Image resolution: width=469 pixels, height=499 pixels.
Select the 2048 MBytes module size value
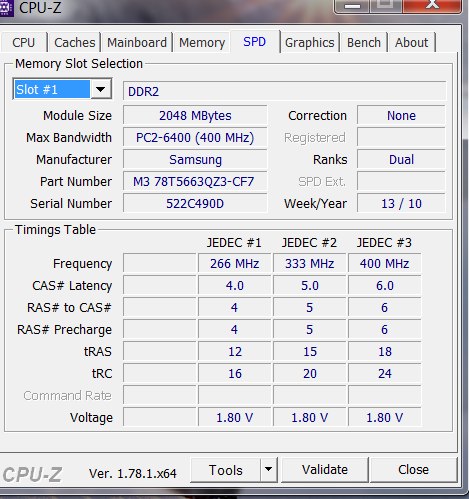coord(195,116)
